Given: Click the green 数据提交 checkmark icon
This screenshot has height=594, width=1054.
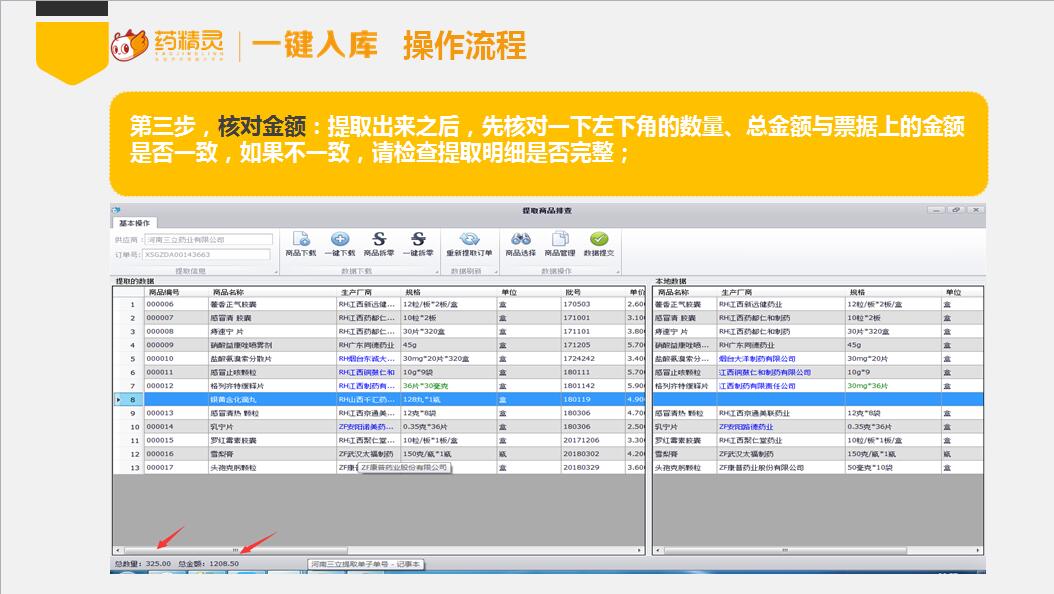Looking at the screenshot, I should [x=599, y=240].
